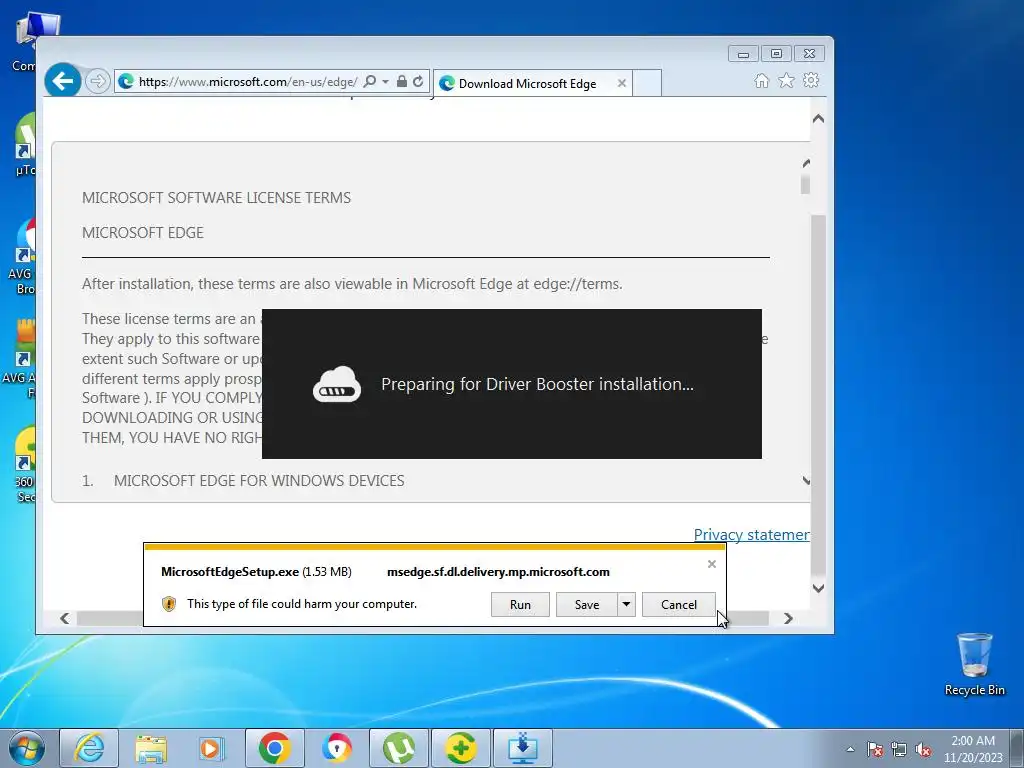Select the AVG Browser desktop shortcut
The height and width of the screenshot is (768, 1024).
pyautogui.click(x=22, y=257)
